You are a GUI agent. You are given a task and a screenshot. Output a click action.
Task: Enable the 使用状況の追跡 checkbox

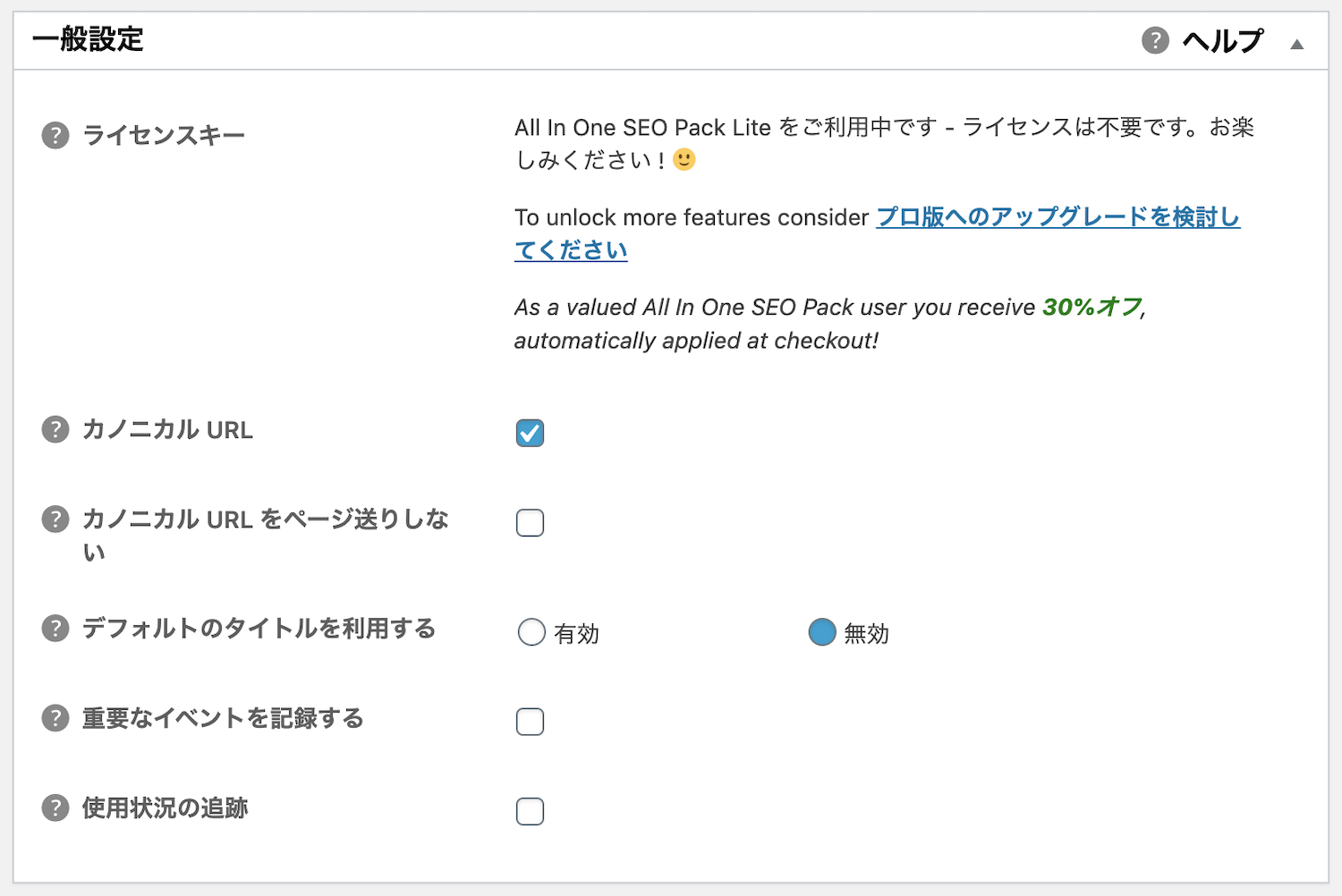(x=530, y=811)
